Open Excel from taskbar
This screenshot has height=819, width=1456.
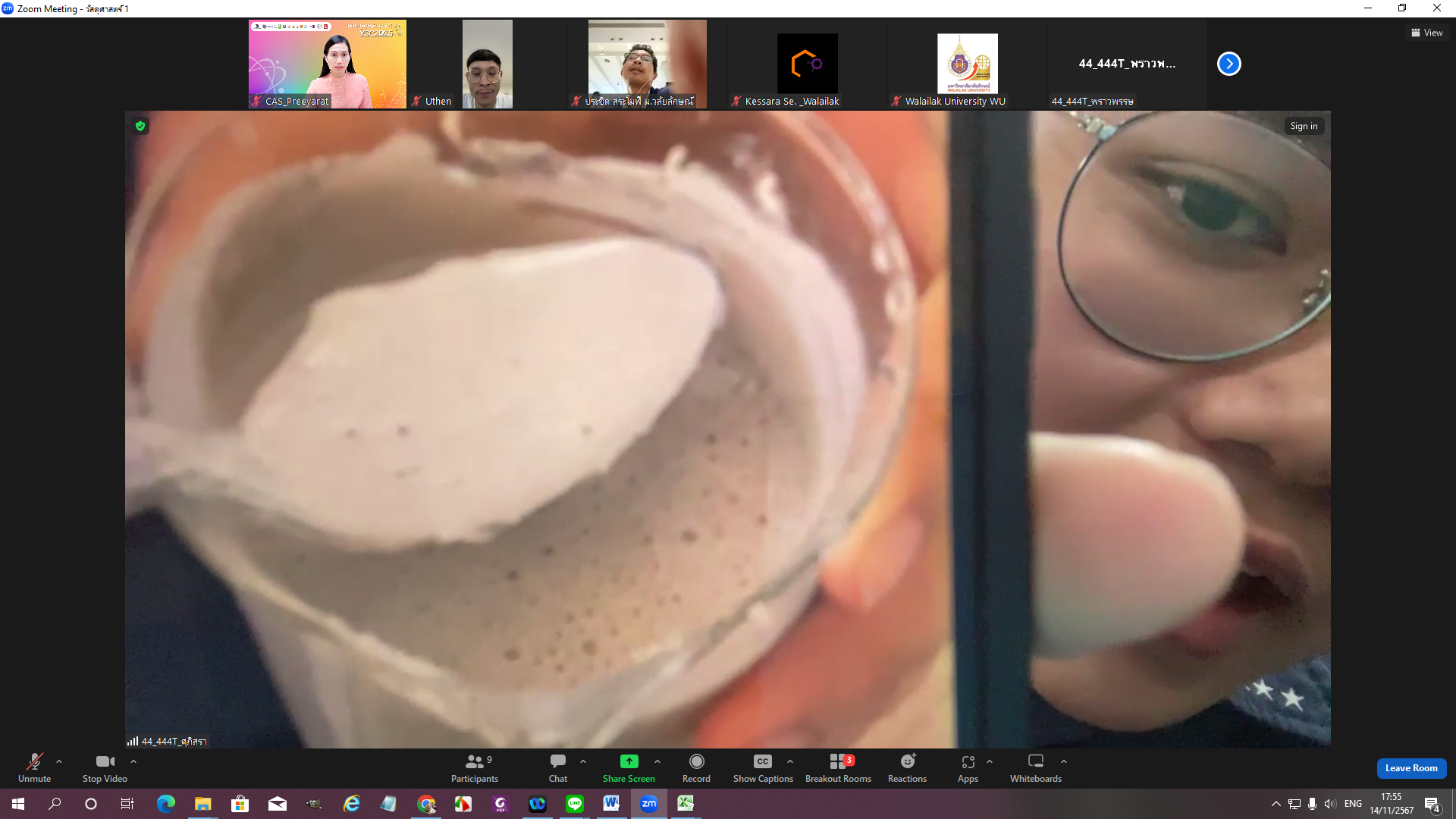[686, 804]
